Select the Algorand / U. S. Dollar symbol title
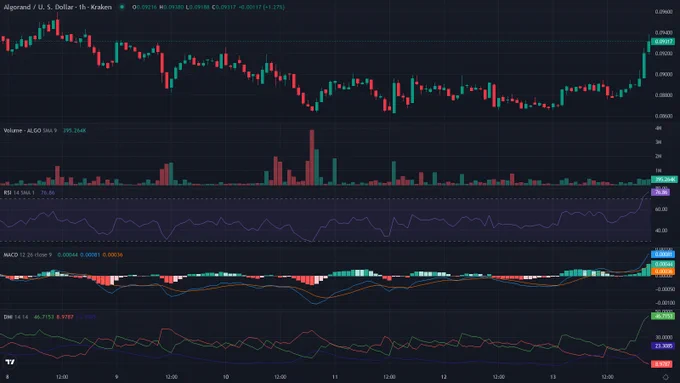The image size is (680, 383). 58,7
